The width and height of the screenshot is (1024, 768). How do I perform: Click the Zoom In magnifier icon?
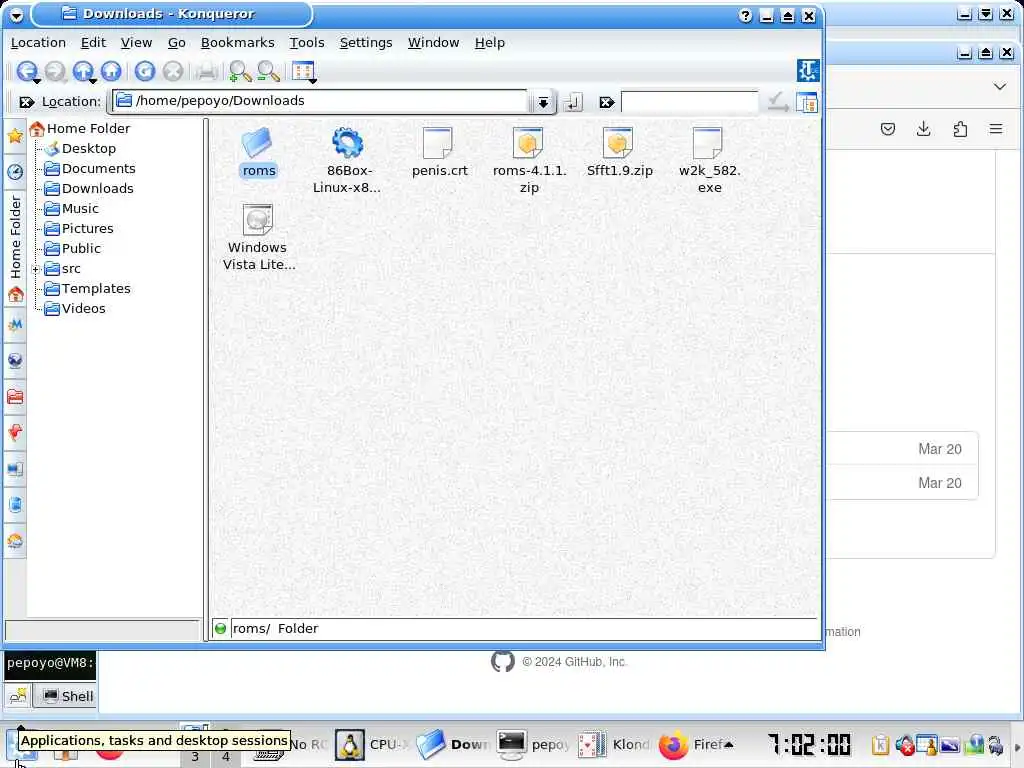(240, 71)
